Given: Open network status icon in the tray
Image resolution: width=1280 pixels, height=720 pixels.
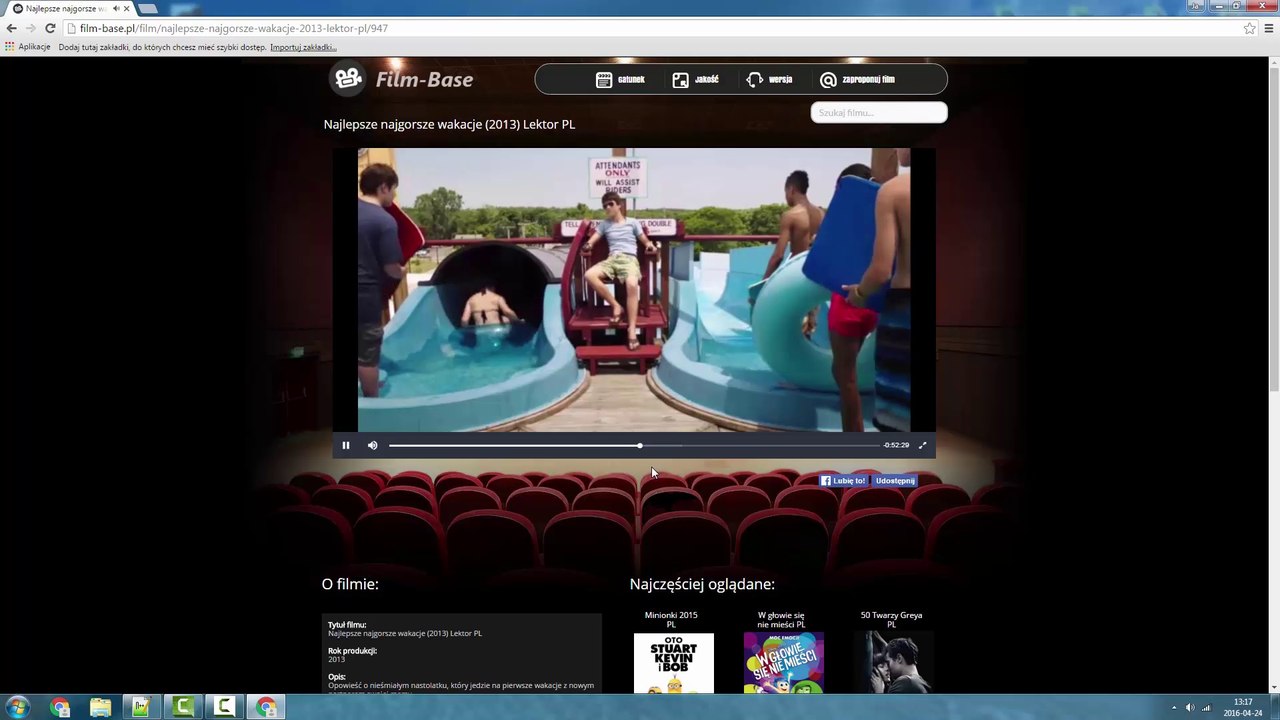Looking at the screenshot, I should (1206, 708).
